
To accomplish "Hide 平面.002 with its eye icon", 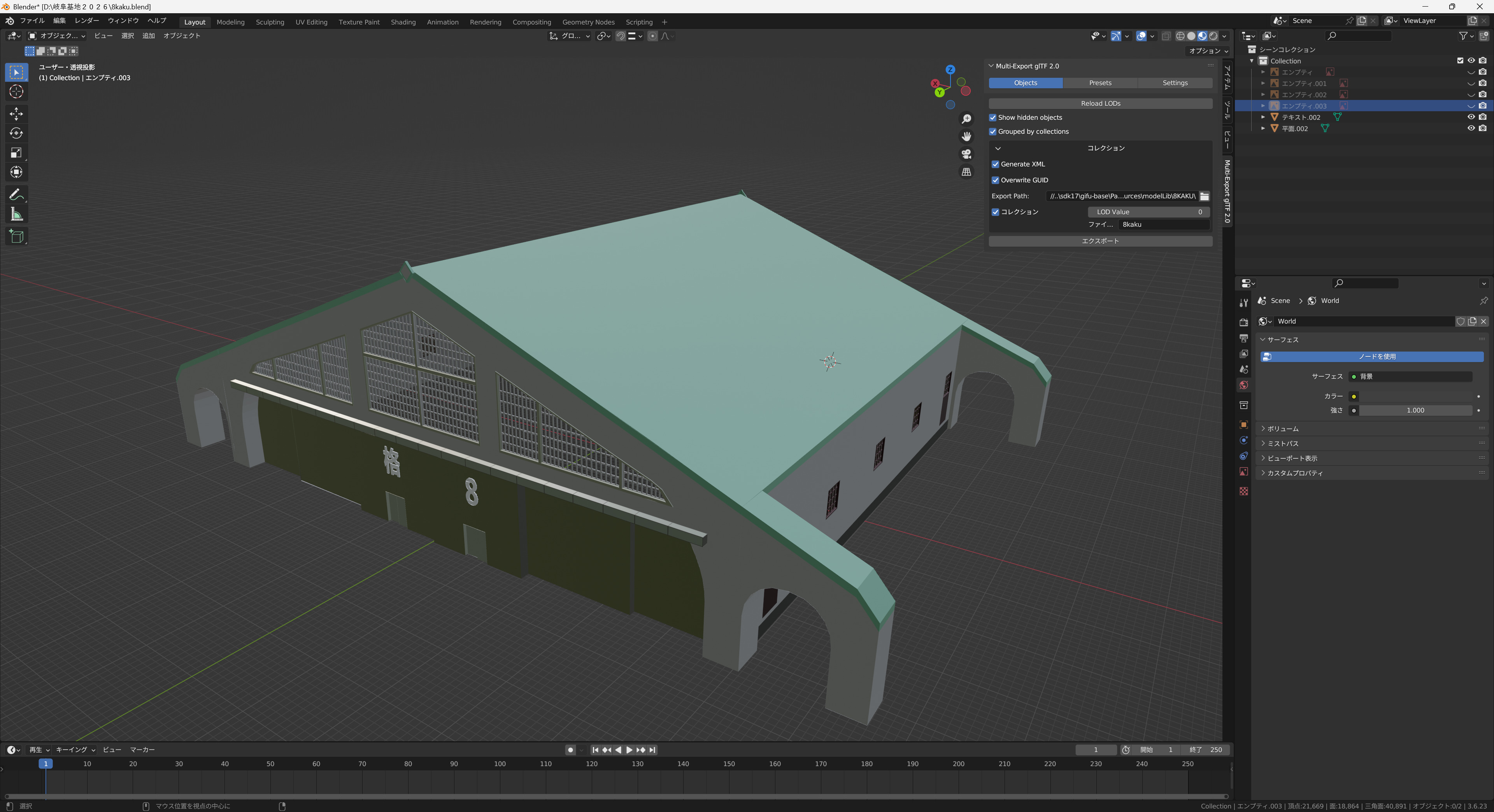I will [x=1471, y=128].
